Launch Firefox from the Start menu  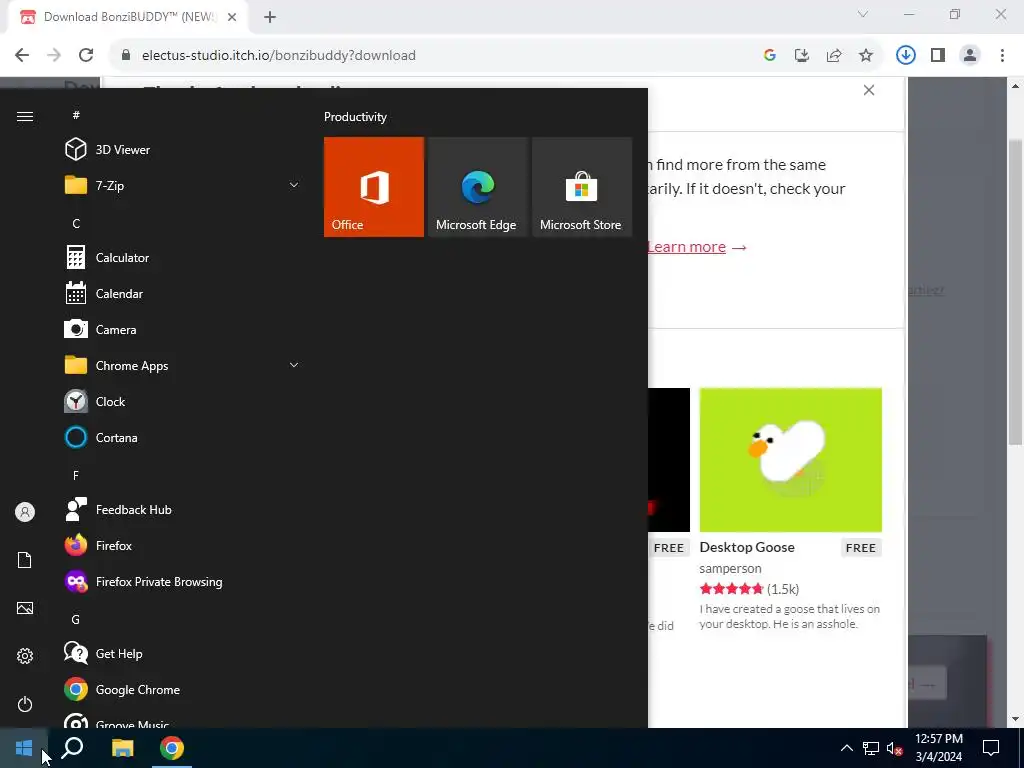[x=183, y=545]
